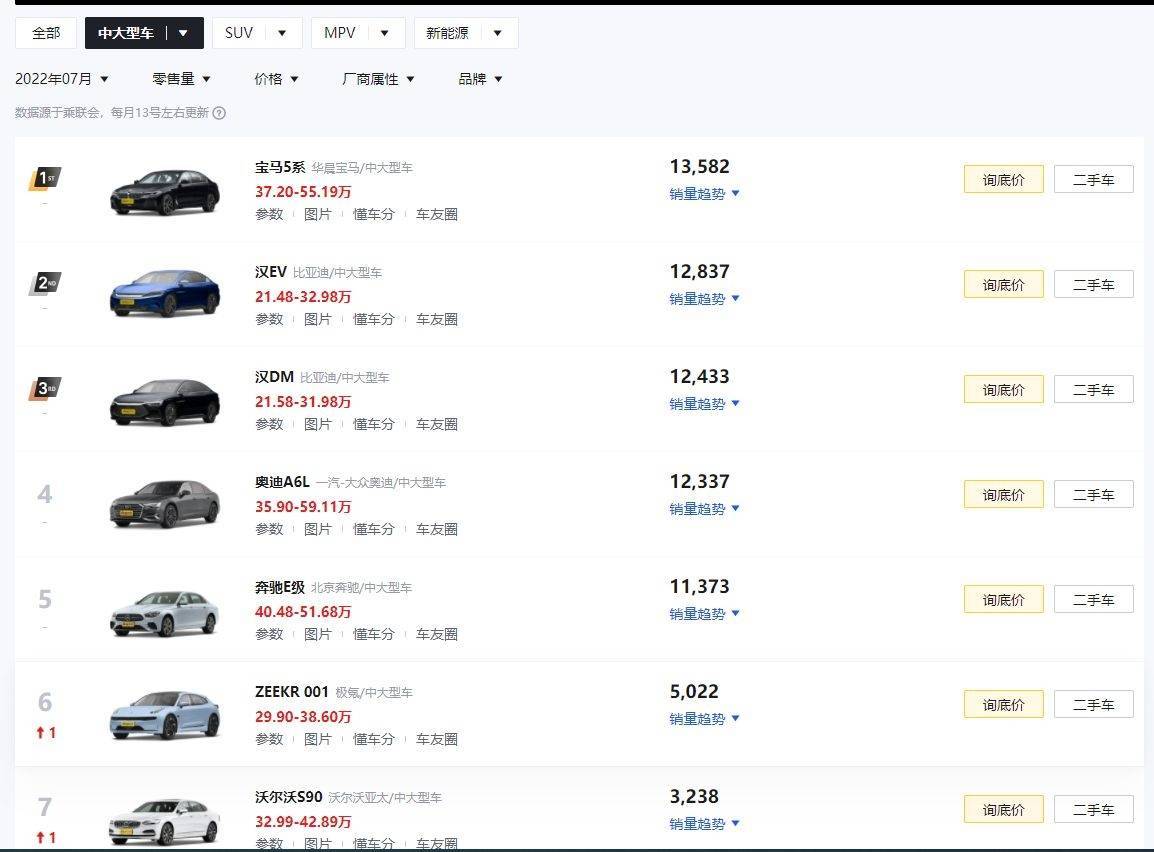Open the 奥迪A6L model title link
The width and height of the screenshot is (1154, 852).
pos(282,482)
